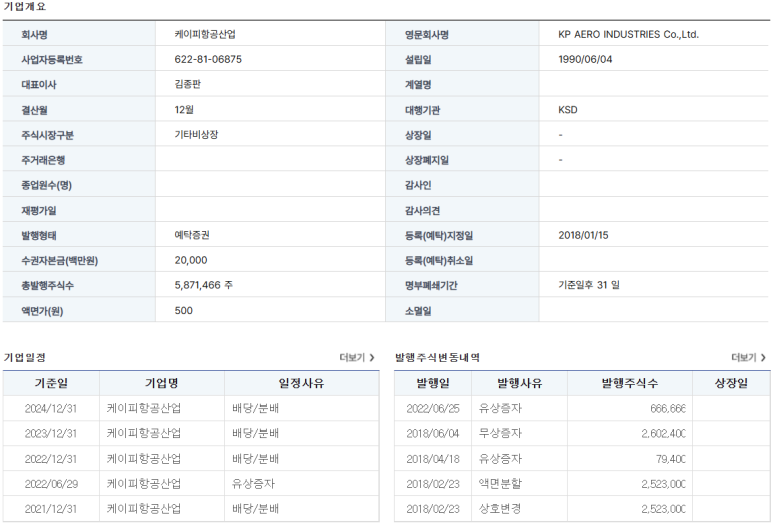Screen dimensions: 773x525
Task: Click English name KP AERO INDUSTRIES Co.,Ltd.
Action: [629, 34]
